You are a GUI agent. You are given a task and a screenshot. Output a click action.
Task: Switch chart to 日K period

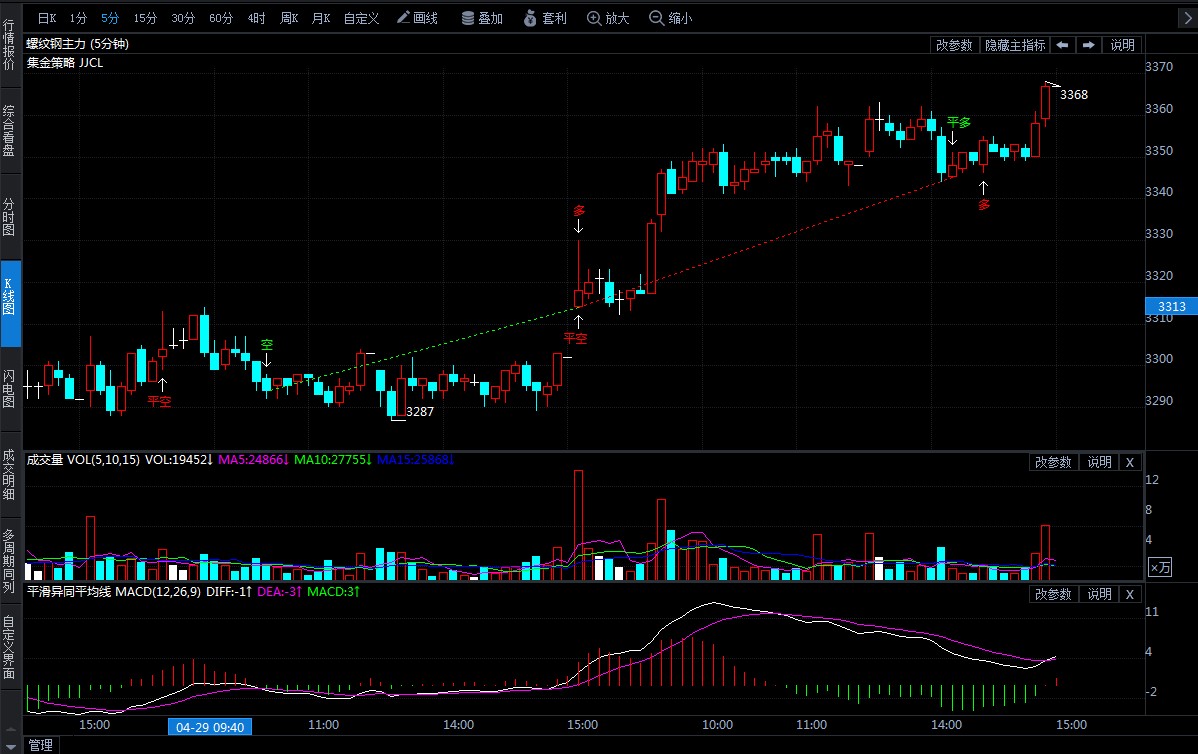[x=47, y=18]
